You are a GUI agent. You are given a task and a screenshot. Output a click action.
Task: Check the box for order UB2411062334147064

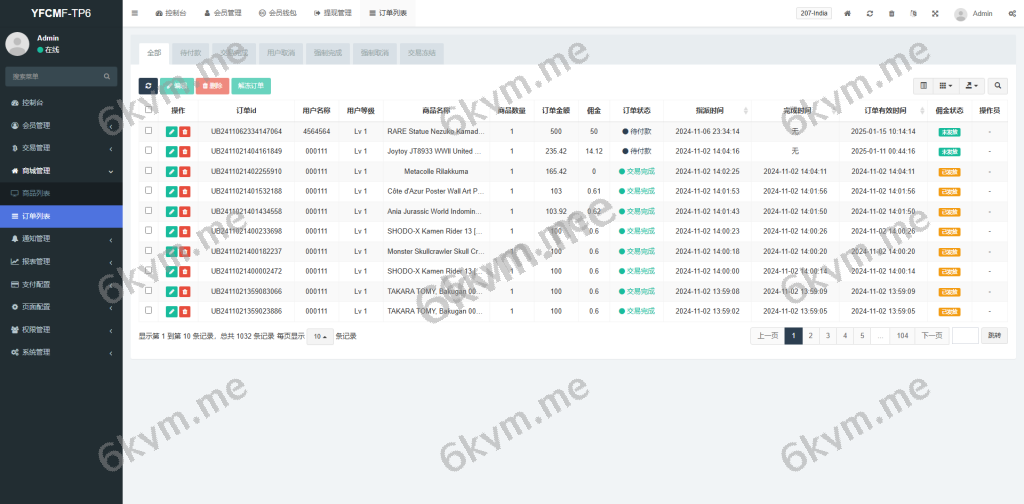149,131
